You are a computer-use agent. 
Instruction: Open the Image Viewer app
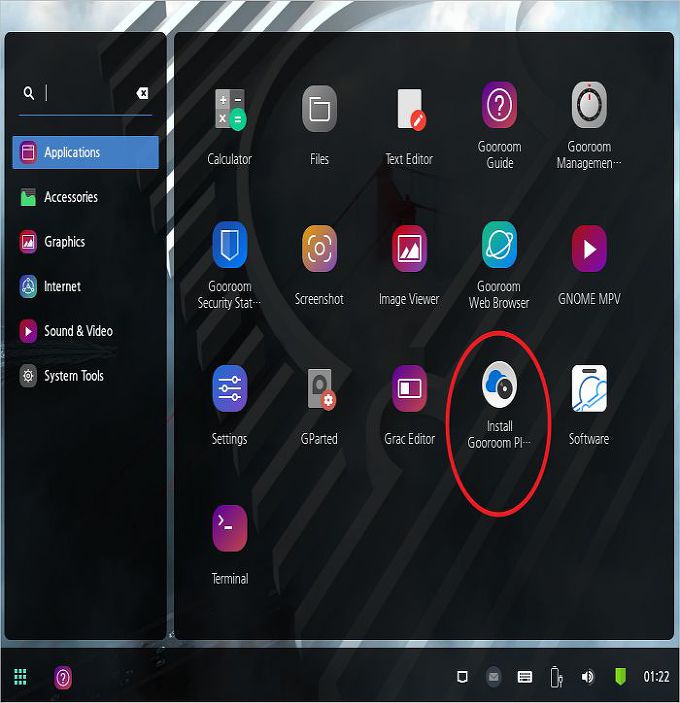409,249
